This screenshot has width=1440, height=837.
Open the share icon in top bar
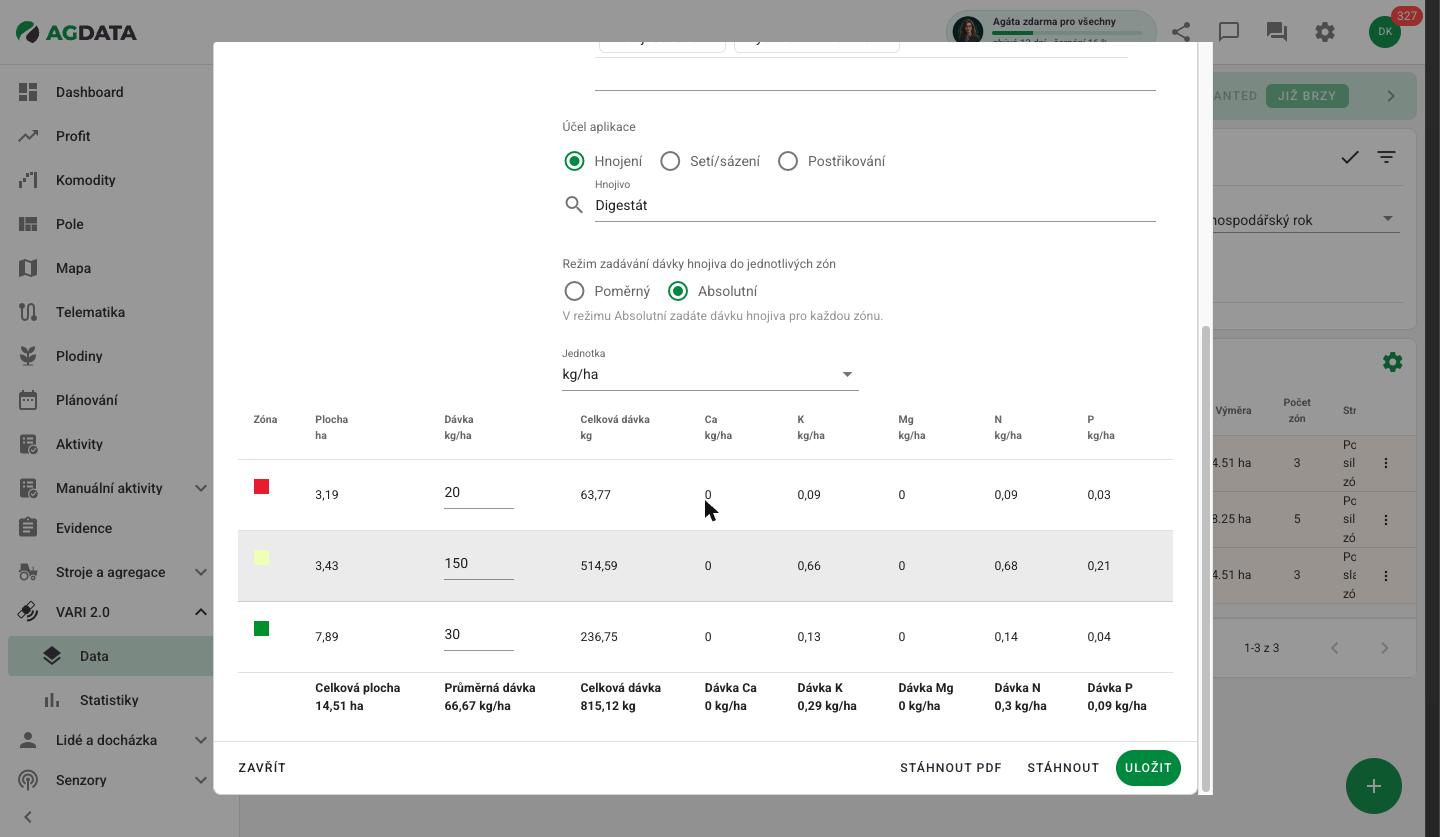pyautogui.click(x=1181, y=32)
